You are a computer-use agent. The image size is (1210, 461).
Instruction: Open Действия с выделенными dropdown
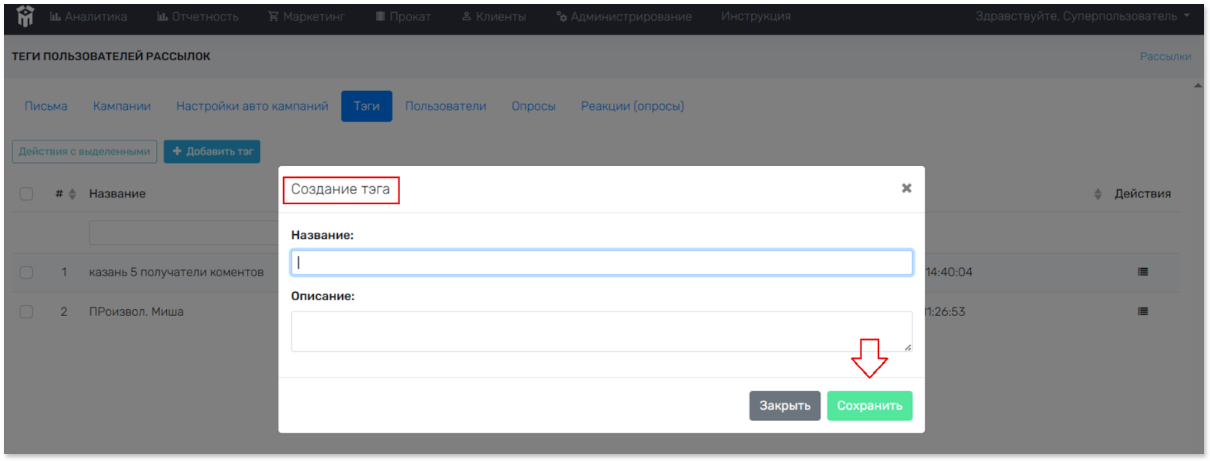click(x=85, y=151)
